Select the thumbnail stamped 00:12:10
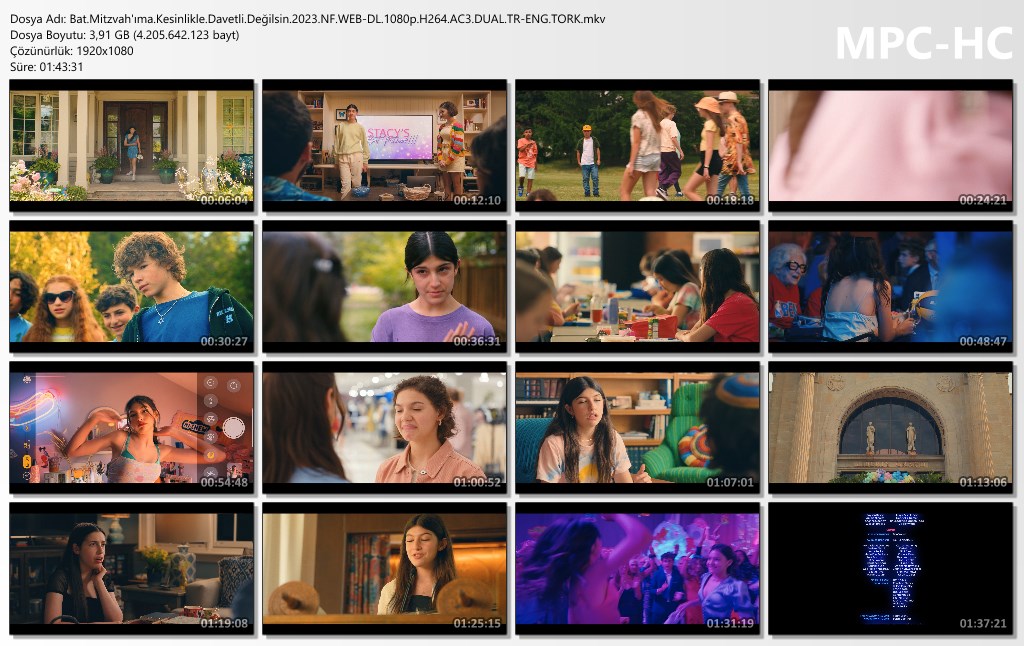 (384, 146)
